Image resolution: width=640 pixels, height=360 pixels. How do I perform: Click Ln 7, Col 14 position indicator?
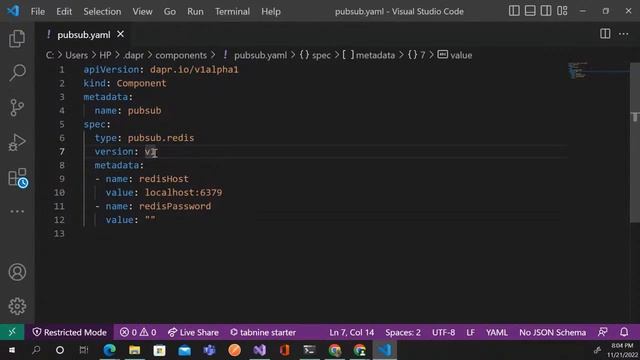pyautogui.click(x=351, y=332)
